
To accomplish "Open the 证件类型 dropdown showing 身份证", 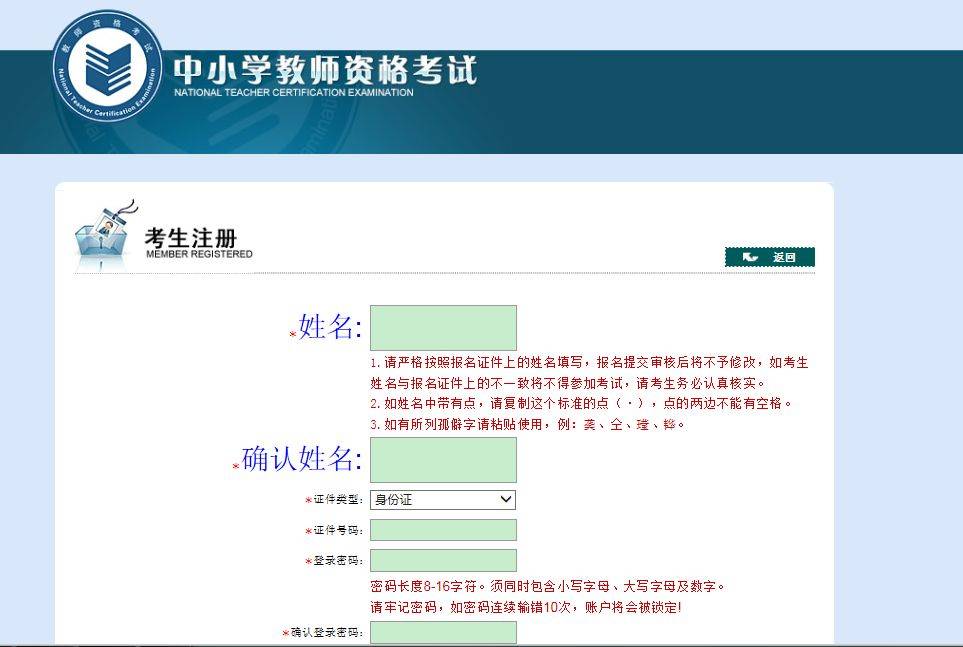I will click(443, 500).
